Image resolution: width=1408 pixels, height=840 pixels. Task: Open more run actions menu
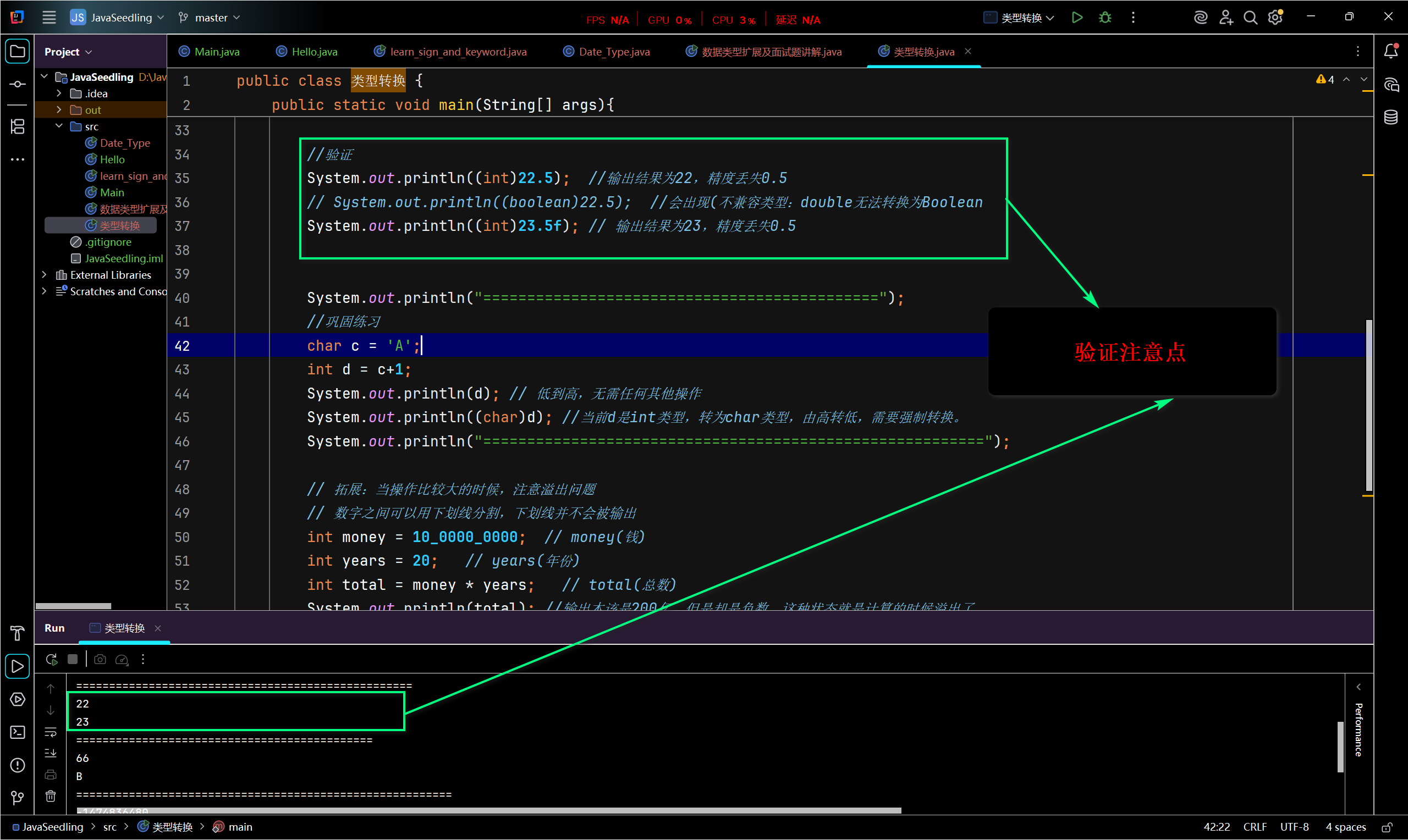pos(1133,18)
